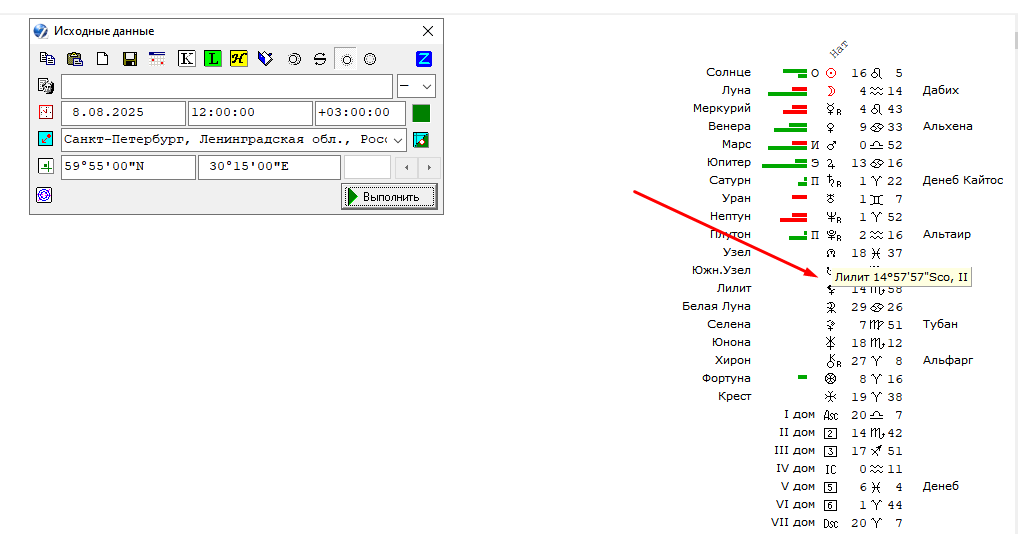Screen dimensions: 1018x534
Task: Click the Paste clipboard icon
Action: coord(75,59)
